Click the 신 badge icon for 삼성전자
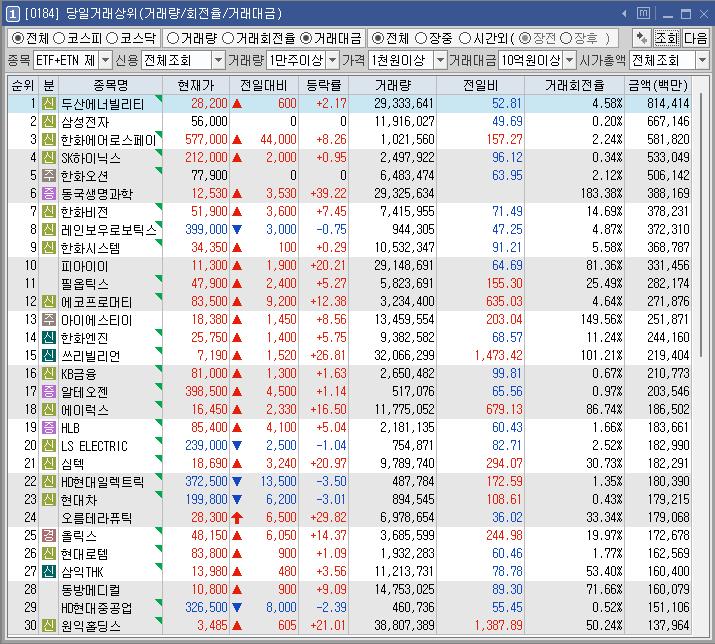This screenshot has height=644, width=715. click(49, 121)
